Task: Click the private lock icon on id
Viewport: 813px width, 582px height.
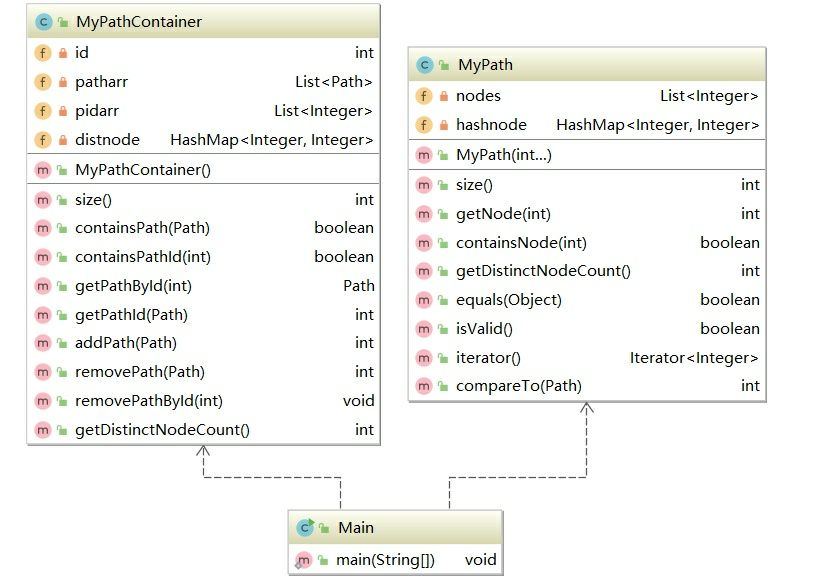Action: 63,53
